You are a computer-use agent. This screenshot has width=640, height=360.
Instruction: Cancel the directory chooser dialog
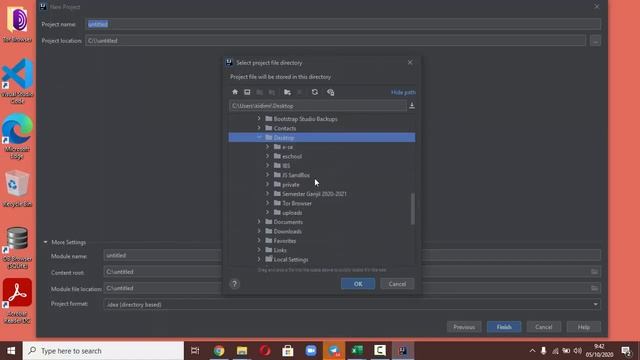[x=397, y=284]
